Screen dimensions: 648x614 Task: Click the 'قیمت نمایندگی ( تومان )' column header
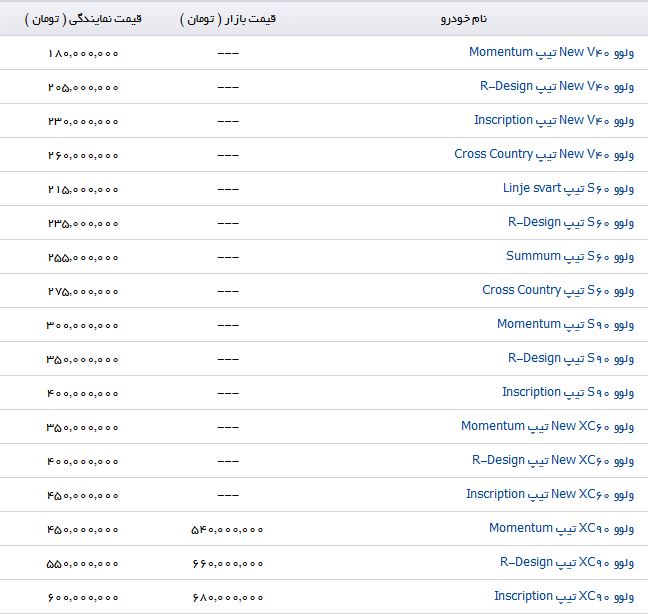(83, 19)
